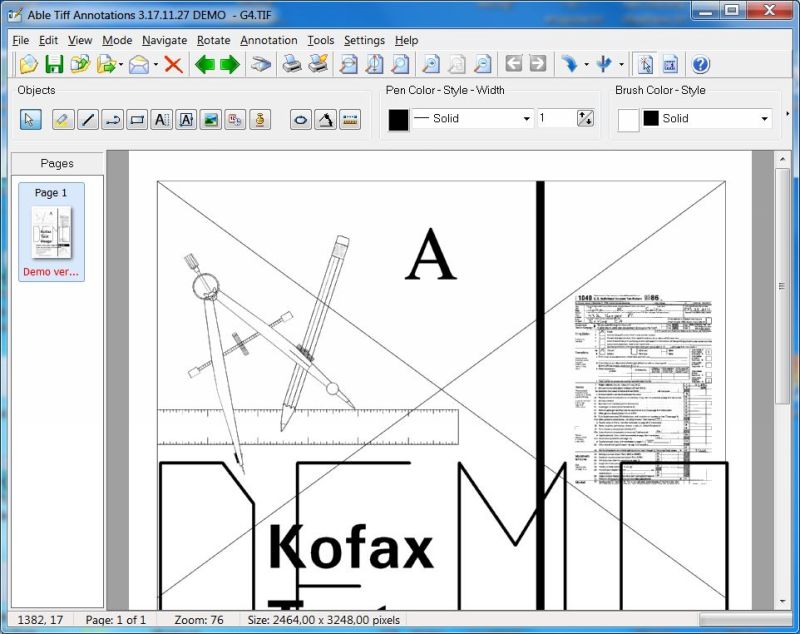Screen dimensions: 800x634
Task: Open the Help menu
Action: point(407,40)
